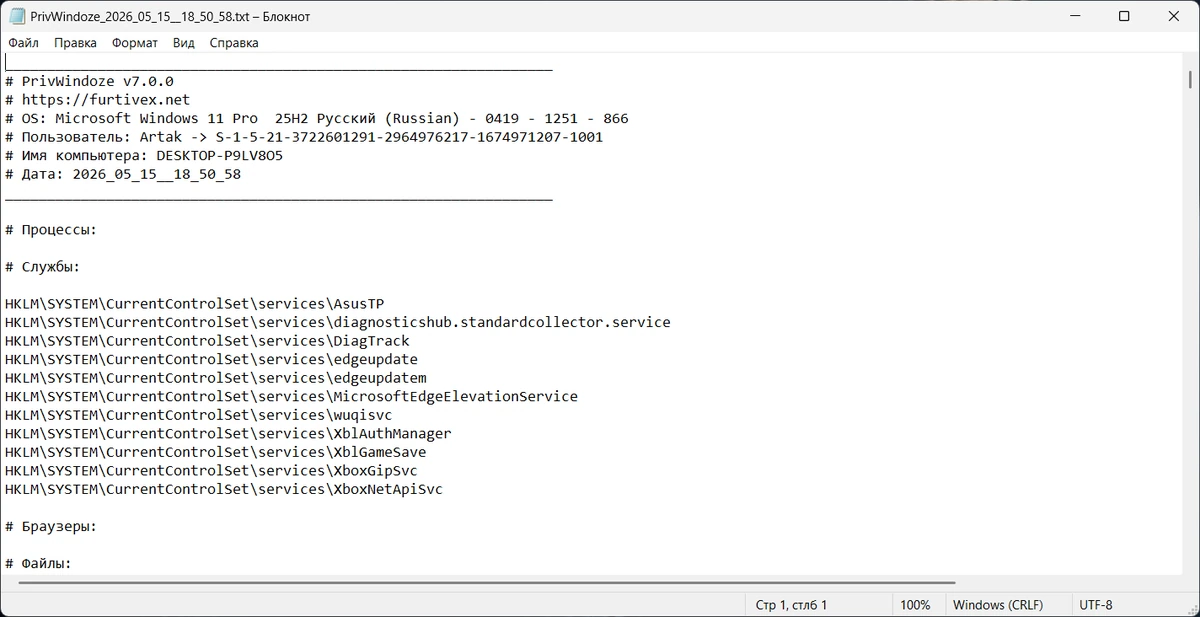
Task: Click the UTF-8 encoding status entry
Action: point(1096,605)
